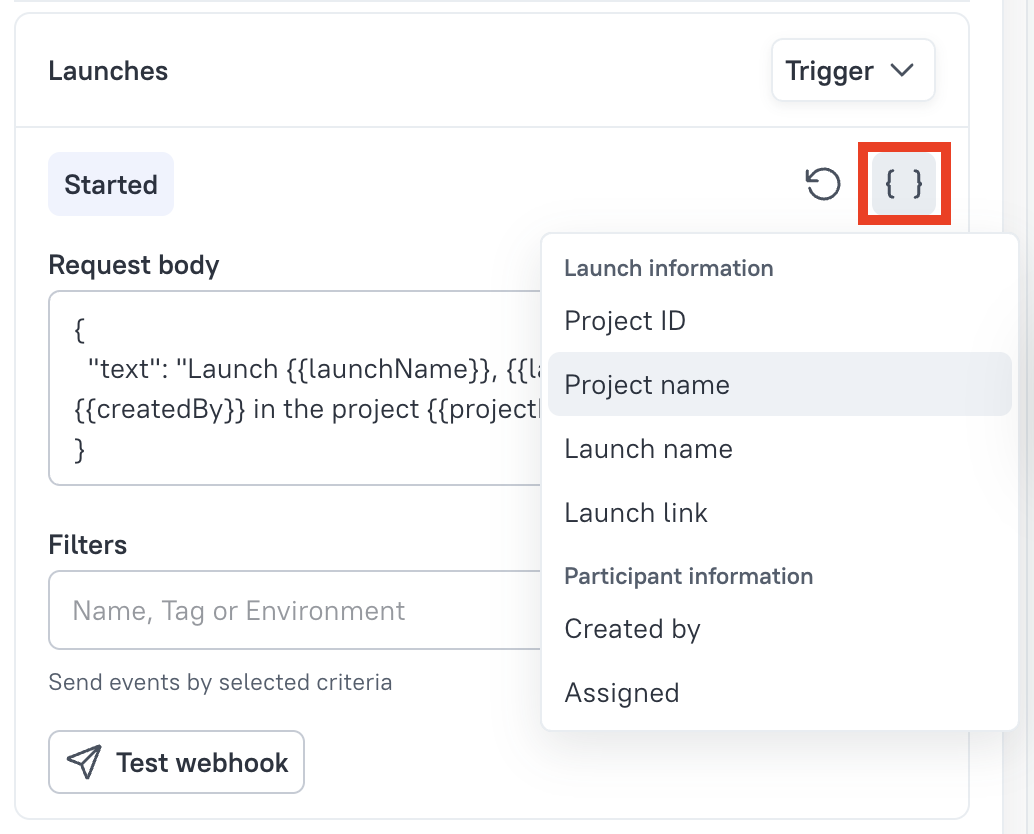Click the paper plane icon on Test webhook
Viewport: 1034px width, 834px height.
(x=84, y=763)
